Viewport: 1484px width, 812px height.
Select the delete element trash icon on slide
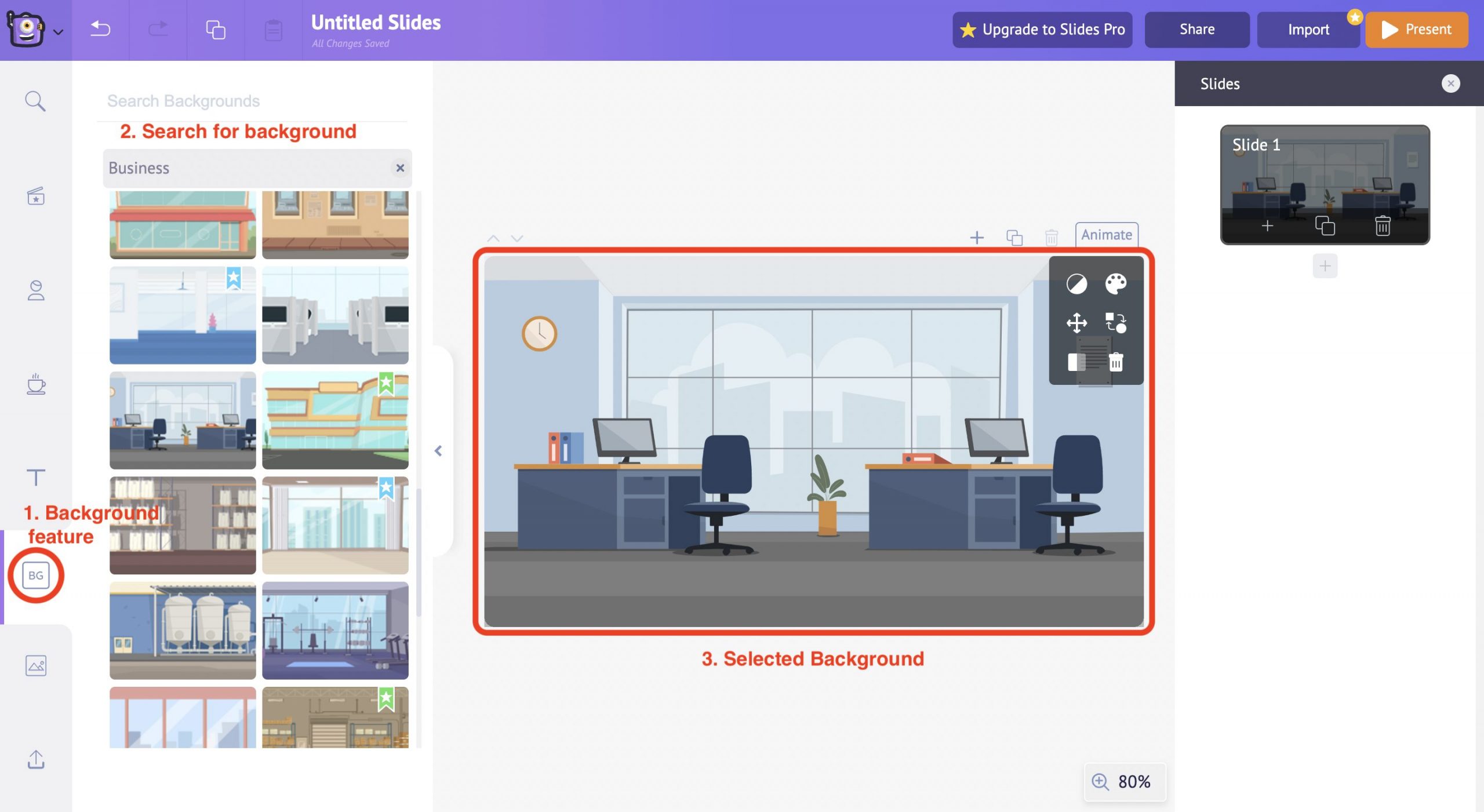[1117, 362]
